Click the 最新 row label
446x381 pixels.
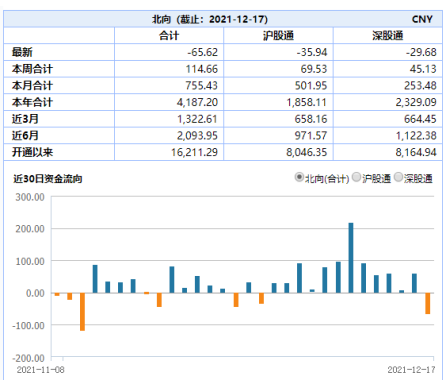click(22, 52)
